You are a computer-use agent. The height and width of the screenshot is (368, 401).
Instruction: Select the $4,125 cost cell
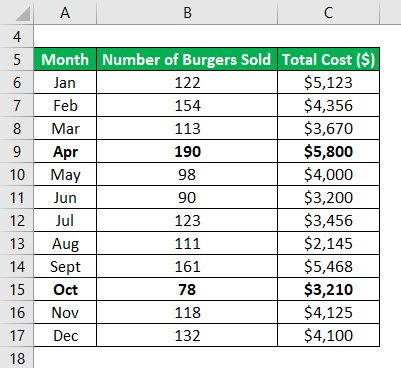[x=328, y=312]
